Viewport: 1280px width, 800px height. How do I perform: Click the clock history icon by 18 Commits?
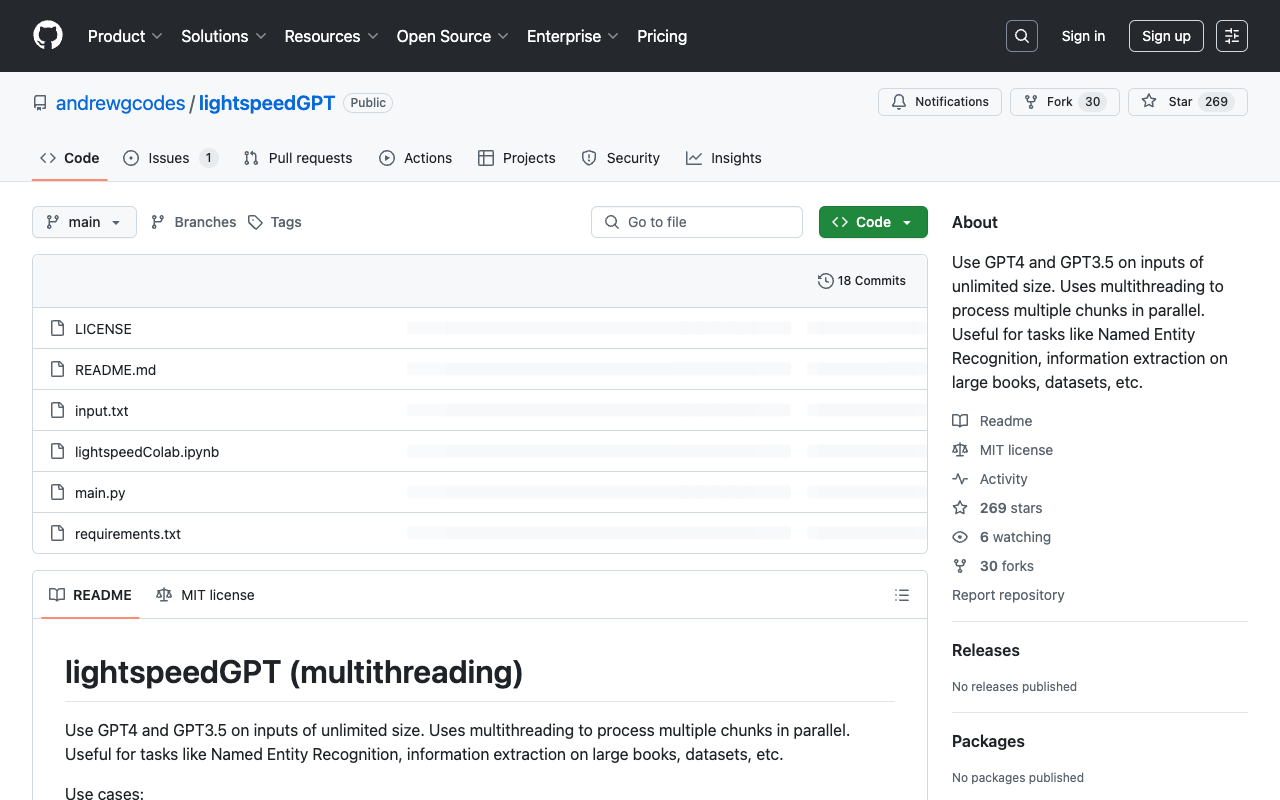[826, 281]
